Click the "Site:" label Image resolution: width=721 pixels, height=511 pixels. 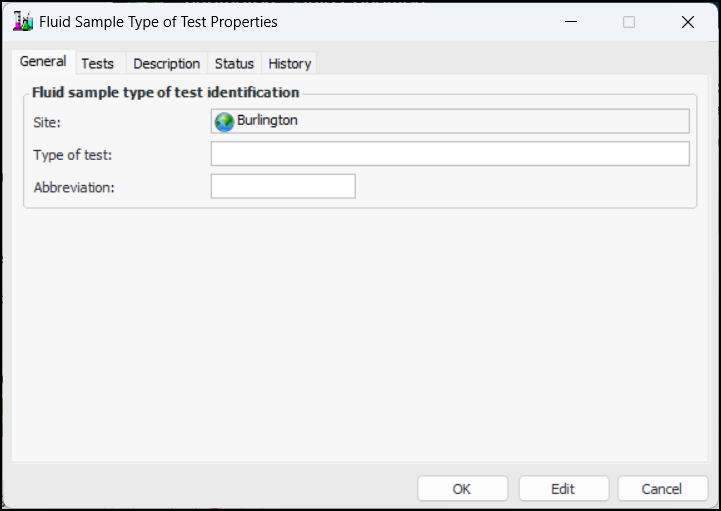click(x=47, y=123)
